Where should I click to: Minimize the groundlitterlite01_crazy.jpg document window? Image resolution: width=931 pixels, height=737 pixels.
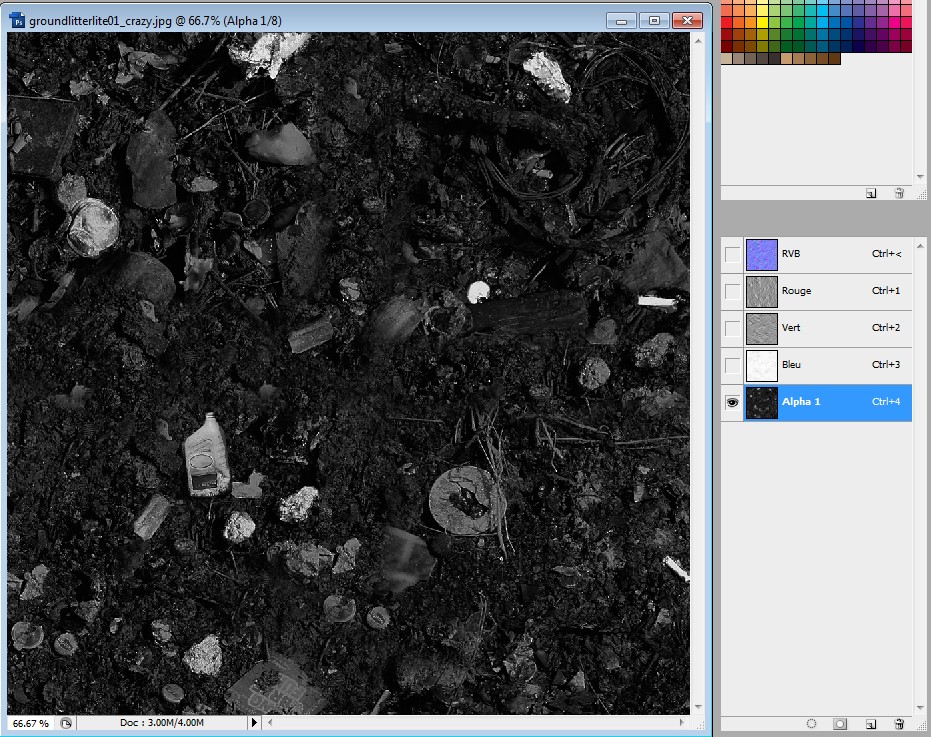[622, 21]
